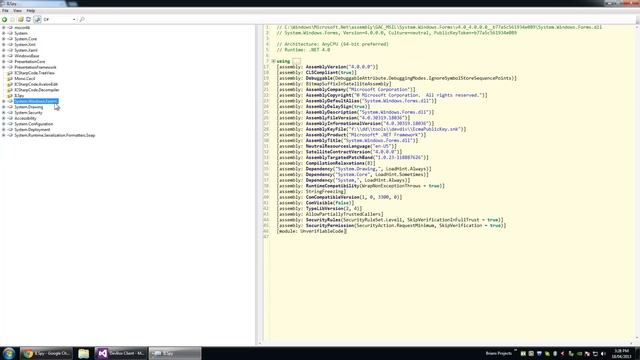Click the taskbar clock

click(x=622, y=353)
